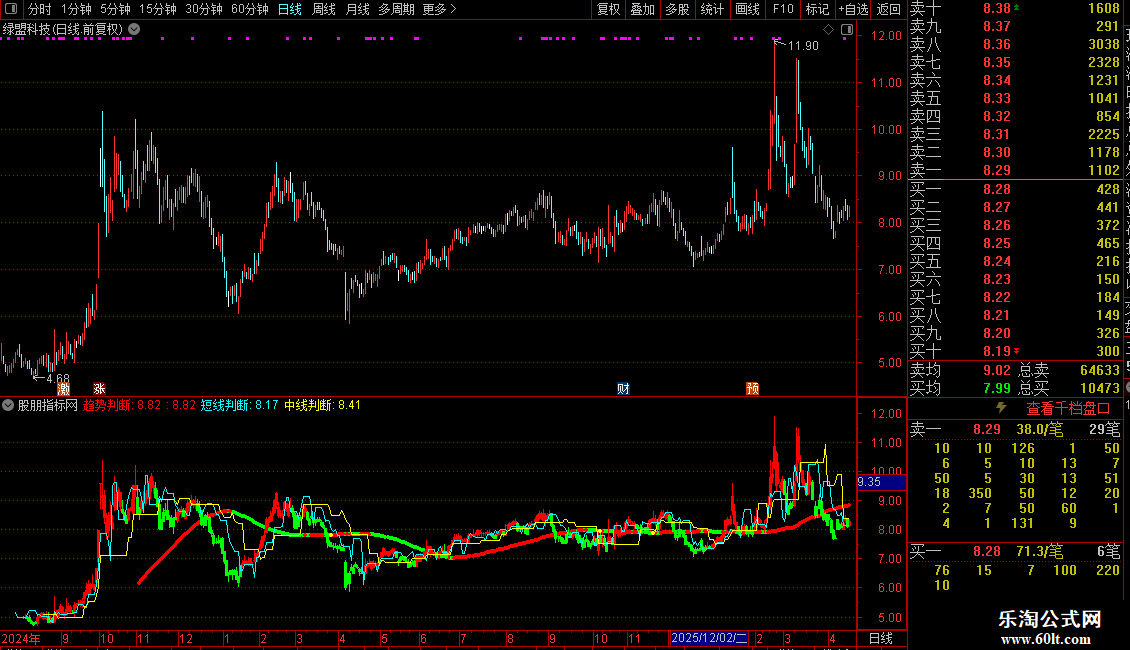The height and width of the screenshot is (650, 1130).
Task: Click 总卖 volume 64633
Action: coord(1100,370)
